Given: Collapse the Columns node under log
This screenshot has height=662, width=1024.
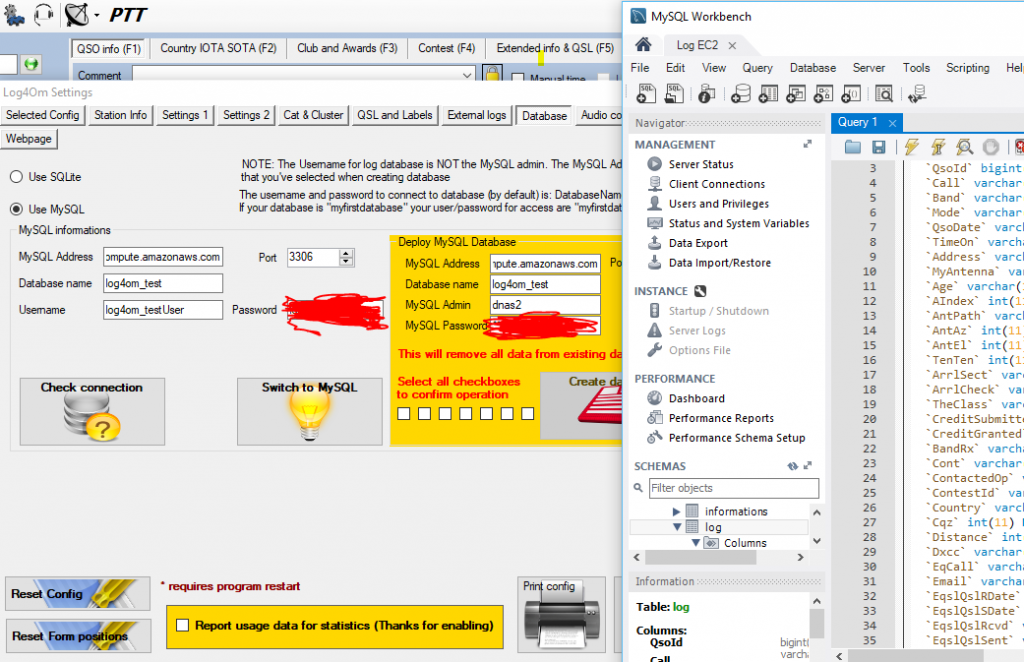Looking at the screenshot, I should coord(696,543).
